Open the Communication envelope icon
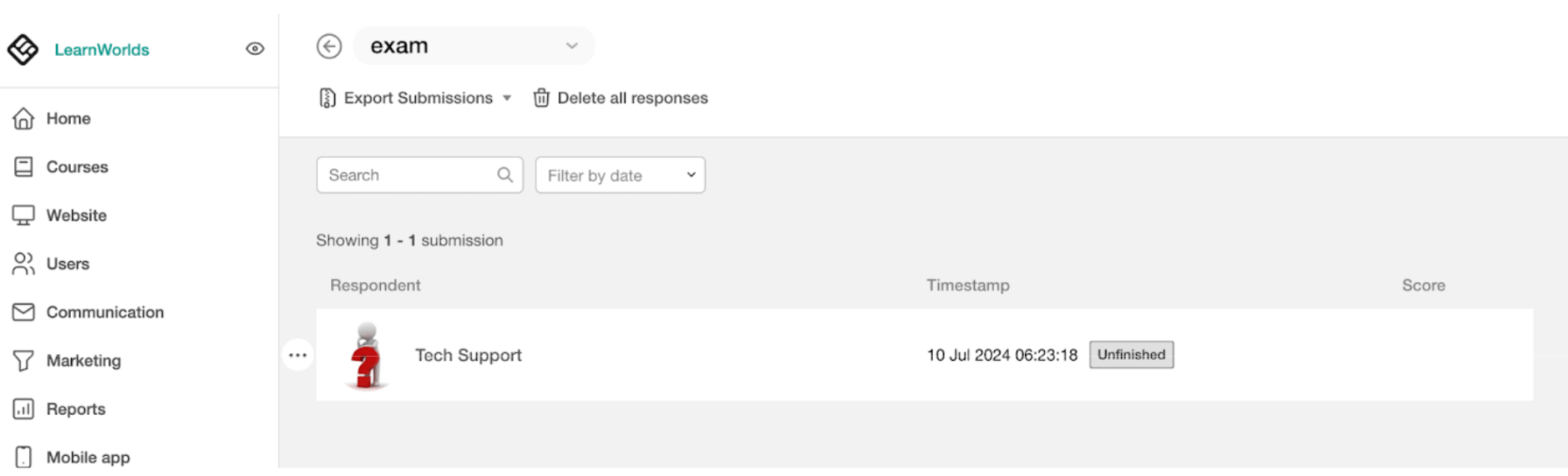This screenshot has height=476, width=1568. point(23,312)
